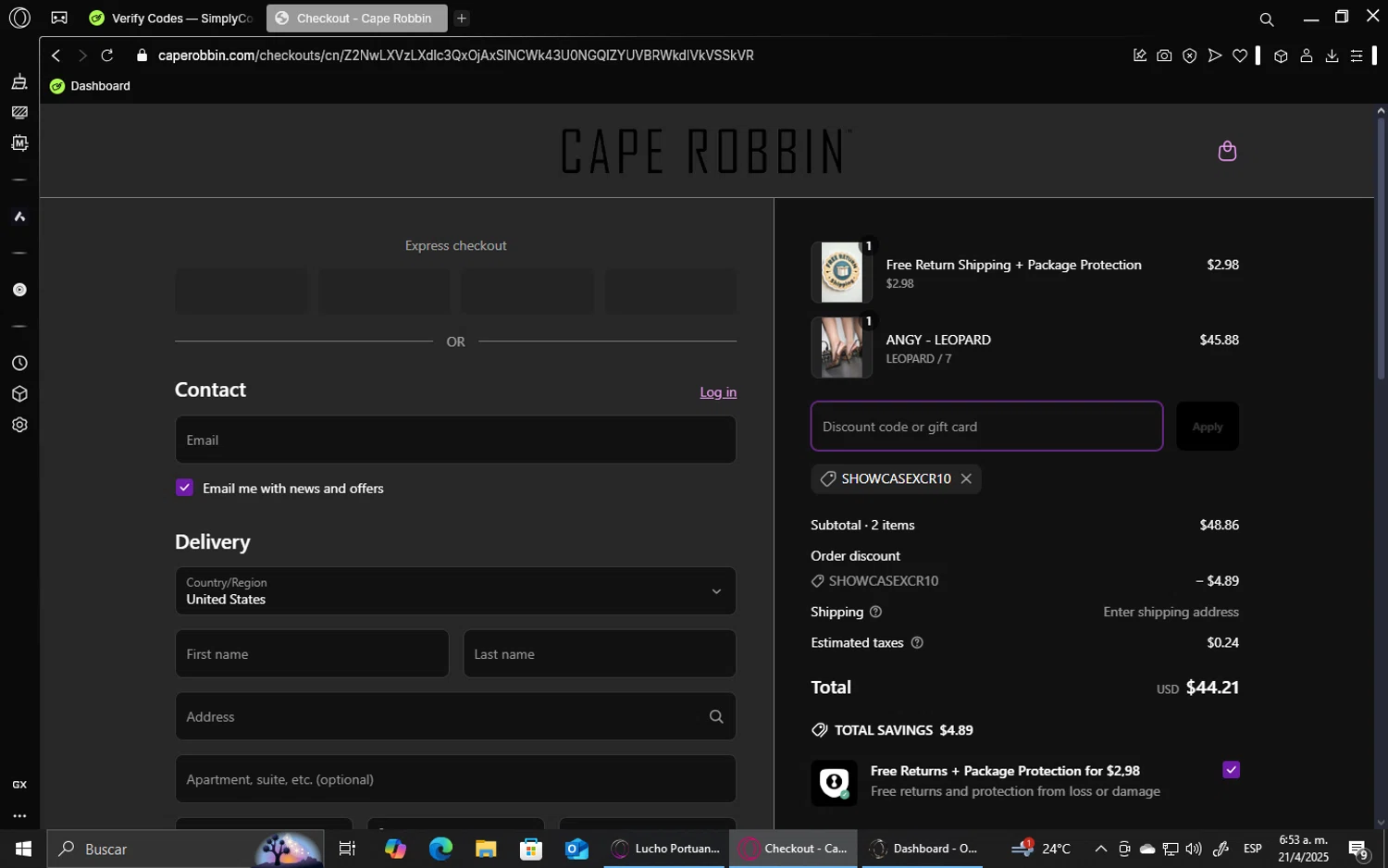This screenshot has height=868, width=1388.
Task: Uncheck Free Returns Package Protection checkbox
Action: tap(1231, 770)
